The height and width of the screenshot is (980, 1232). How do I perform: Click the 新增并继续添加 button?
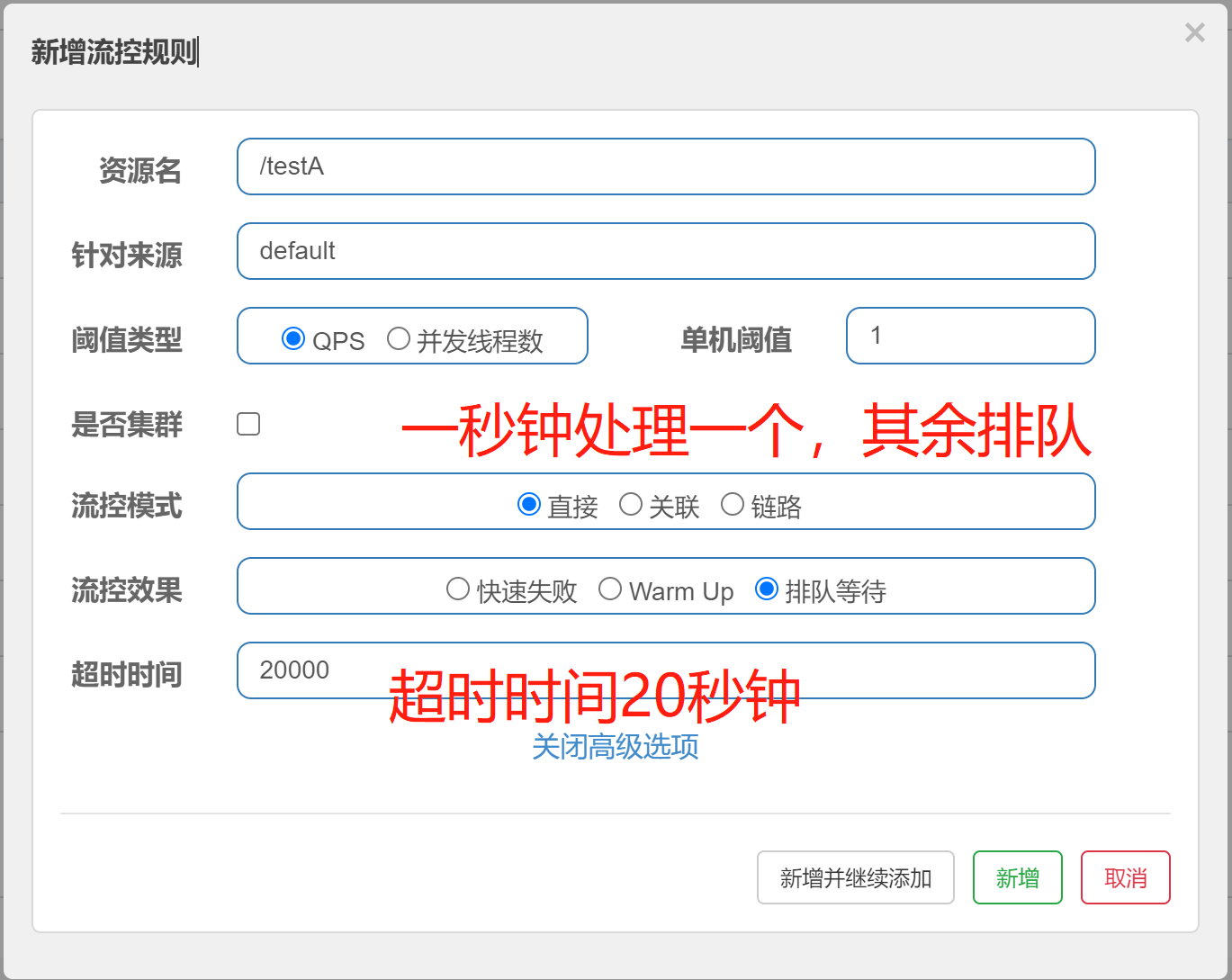[x=856, y=877]
